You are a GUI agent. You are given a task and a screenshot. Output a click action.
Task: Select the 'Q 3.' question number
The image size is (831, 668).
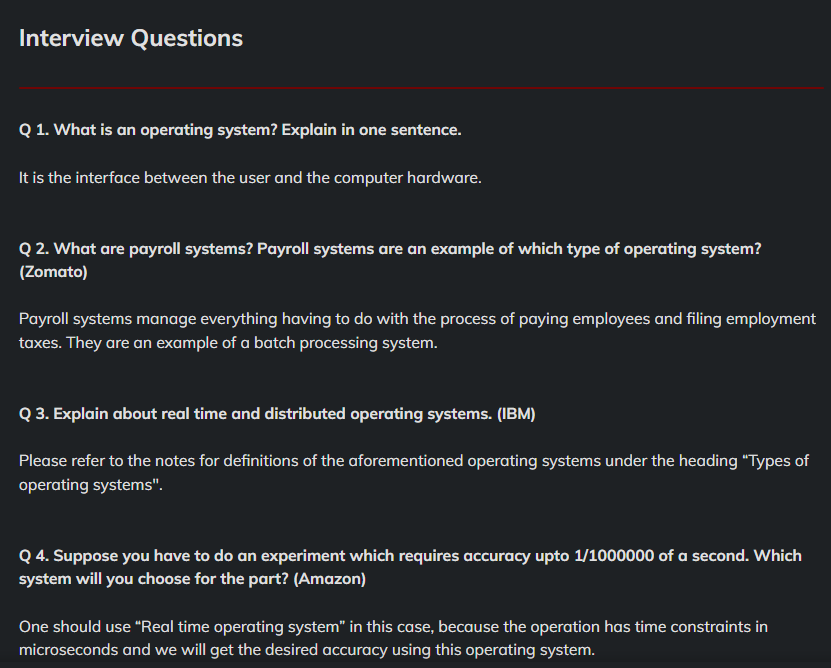click(x=34, y=414)
